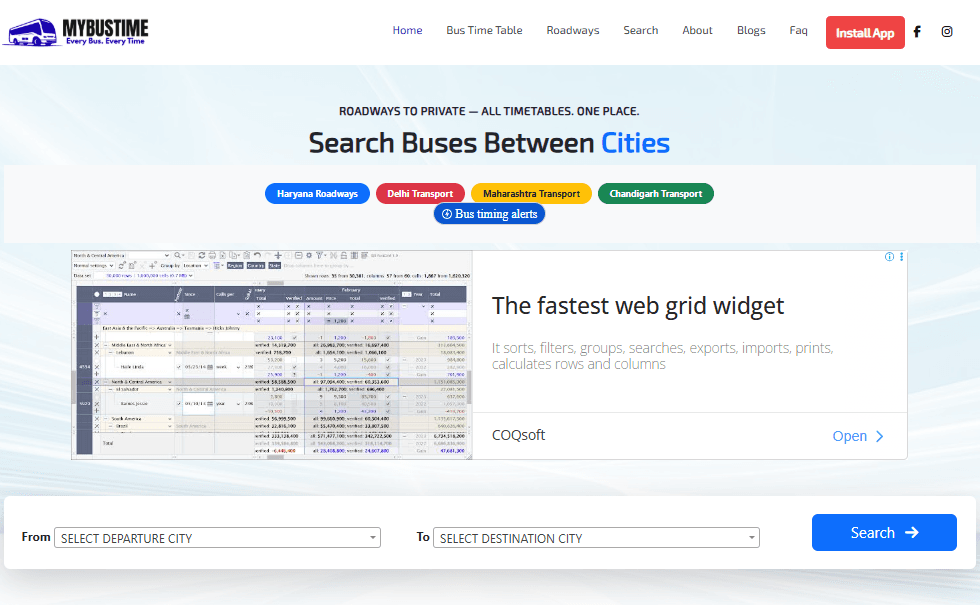This screenshot has width=980, height=605.
Task: Open the SELECT DEPARTURE CITY dropdown
Action: tap(216, 537)
